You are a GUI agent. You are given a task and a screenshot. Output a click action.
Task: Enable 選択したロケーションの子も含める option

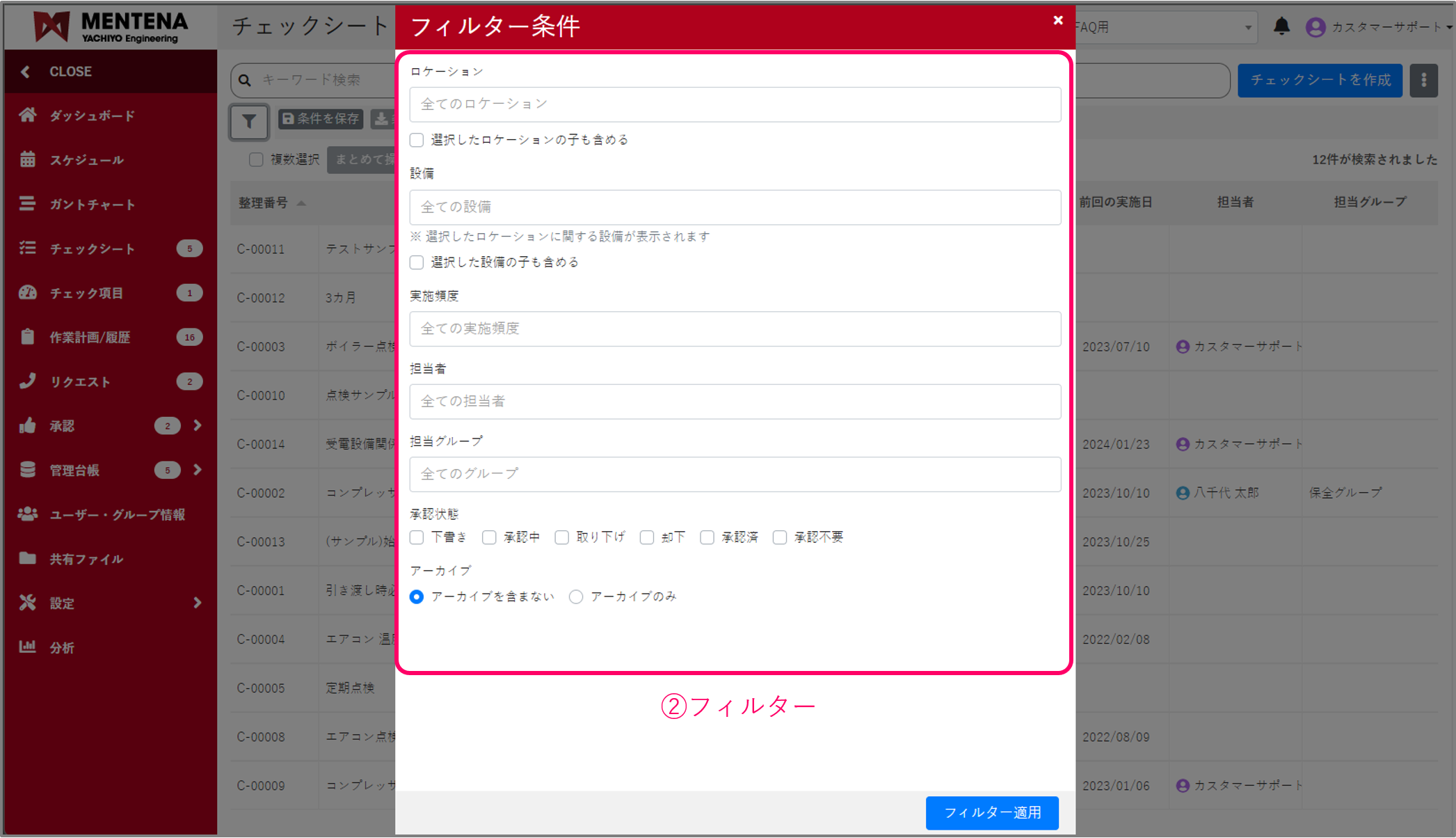pyautogui.click(x=416, y=139)
